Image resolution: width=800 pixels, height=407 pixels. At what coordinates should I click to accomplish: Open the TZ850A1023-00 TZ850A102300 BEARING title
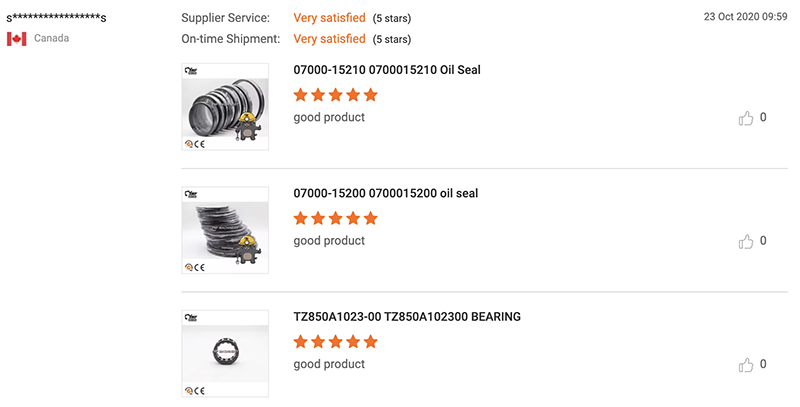(x=407, y=317)
